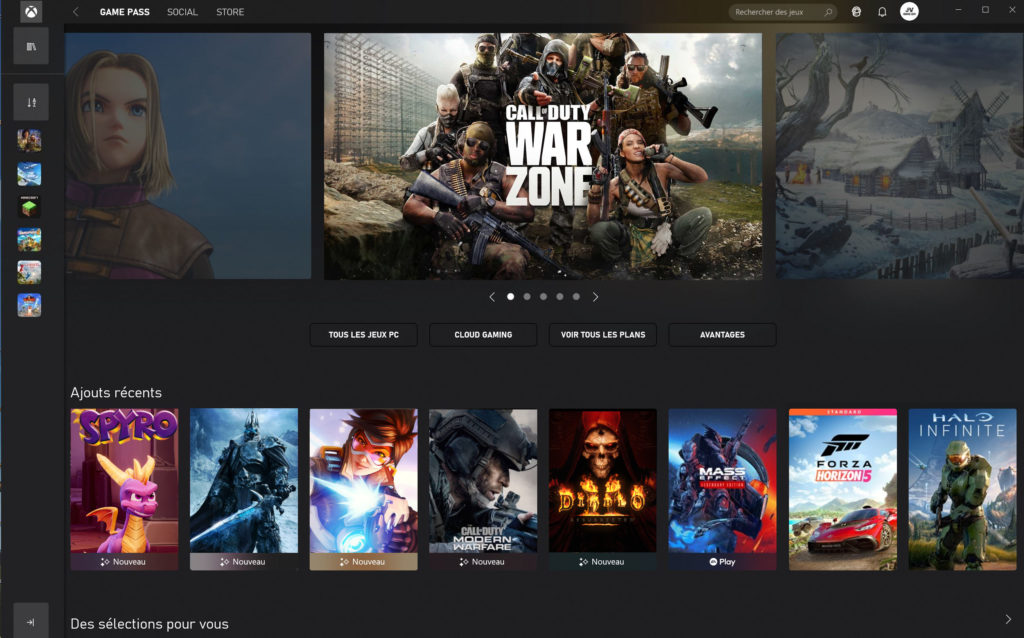This screenshot has height=638, width=1024.
Task: Click the 'Ajouts récents' heading
Action: pyautogui.click(x=116, y=392)
